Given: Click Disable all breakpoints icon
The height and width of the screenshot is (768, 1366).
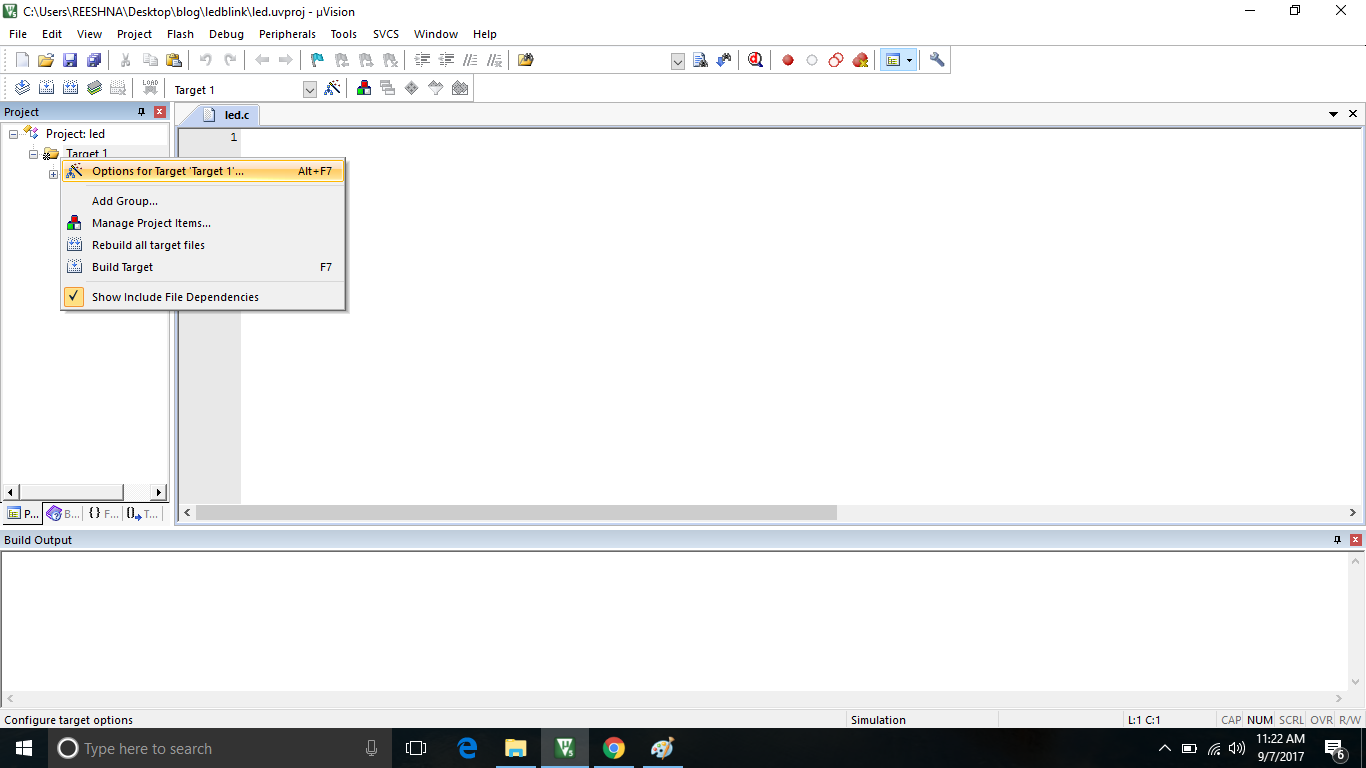Looking at the screenshot, I should [836, 60].
